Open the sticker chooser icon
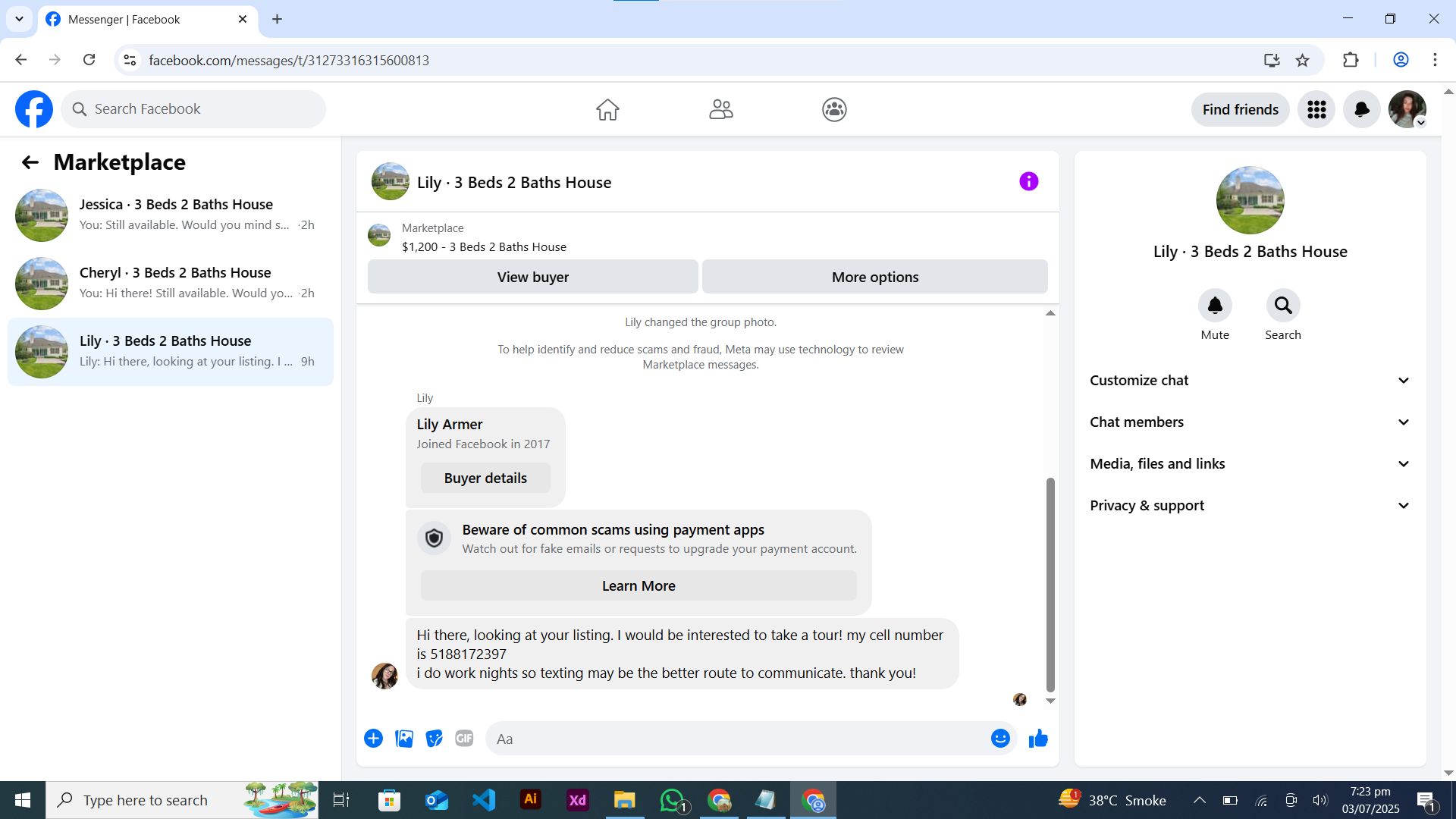The image size is (1456, 819). 434,739
